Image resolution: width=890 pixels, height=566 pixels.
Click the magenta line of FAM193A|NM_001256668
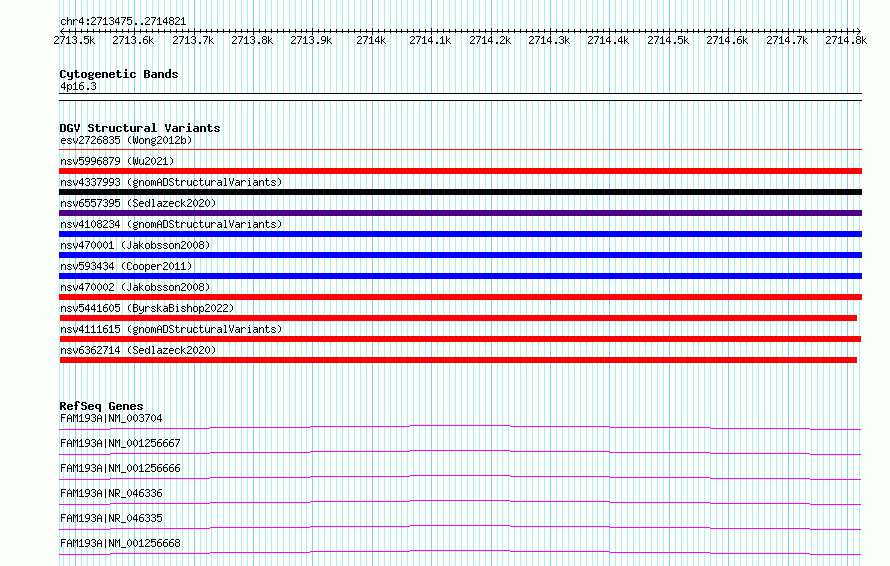pos(460,552)
